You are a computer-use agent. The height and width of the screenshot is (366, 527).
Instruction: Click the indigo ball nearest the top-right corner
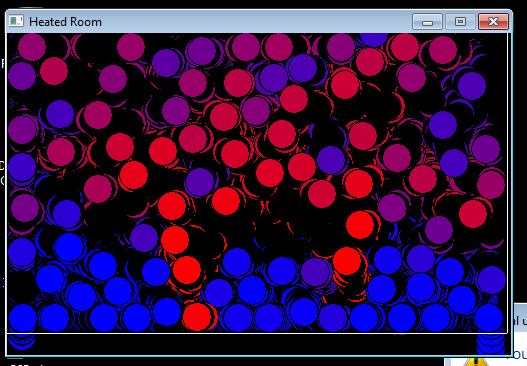tap(472, 86)
